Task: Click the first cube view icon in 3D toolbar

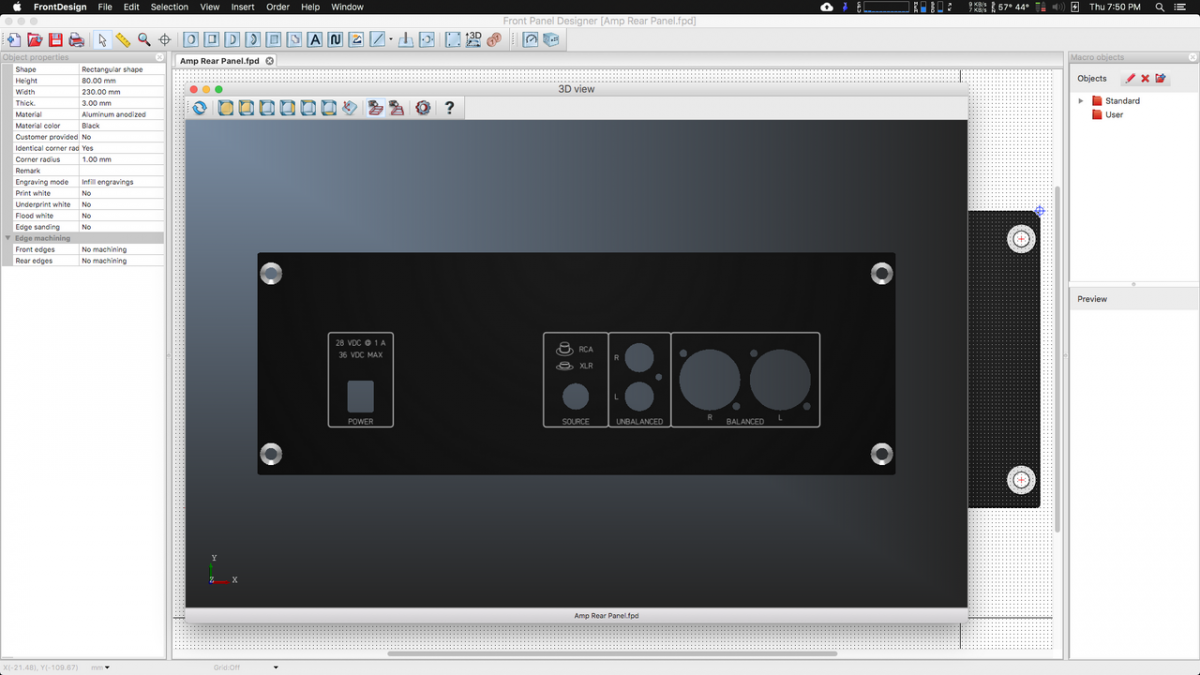Action: pyautogui.click(x=226, y=108)
